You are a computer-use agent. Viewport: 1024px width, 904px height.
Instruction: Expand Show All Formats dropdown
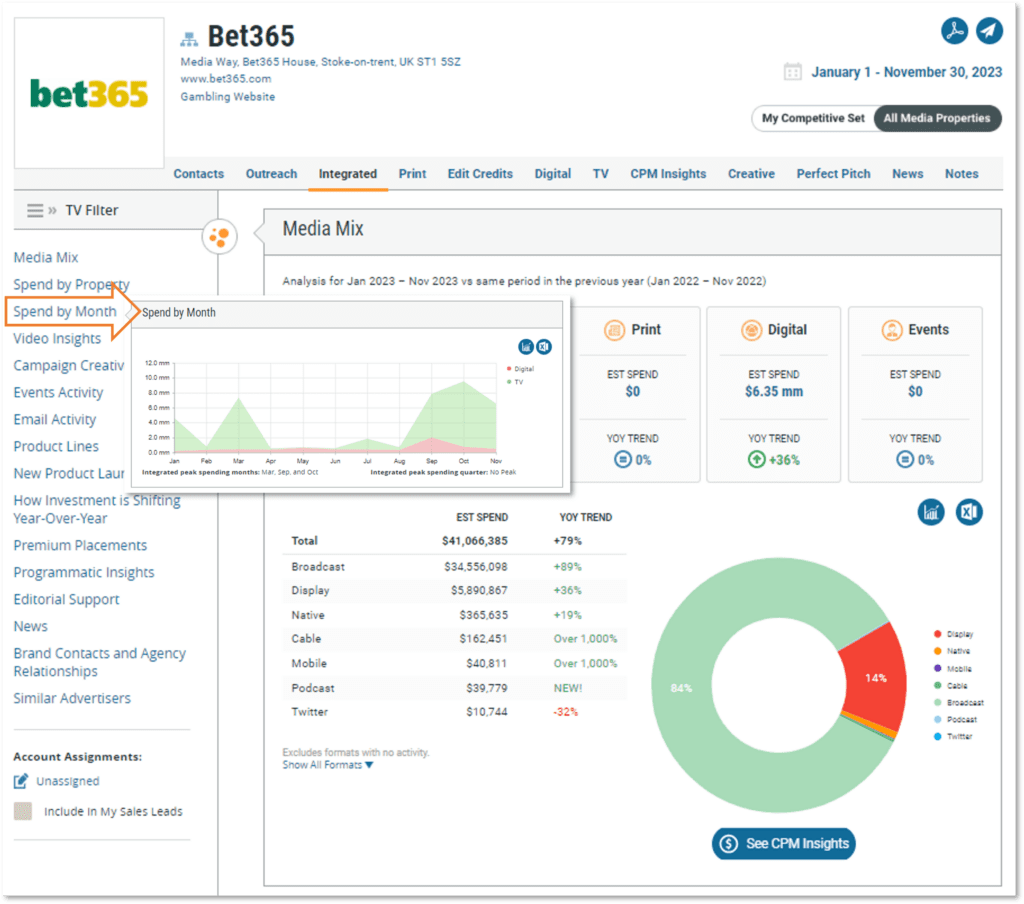(328, 765)
